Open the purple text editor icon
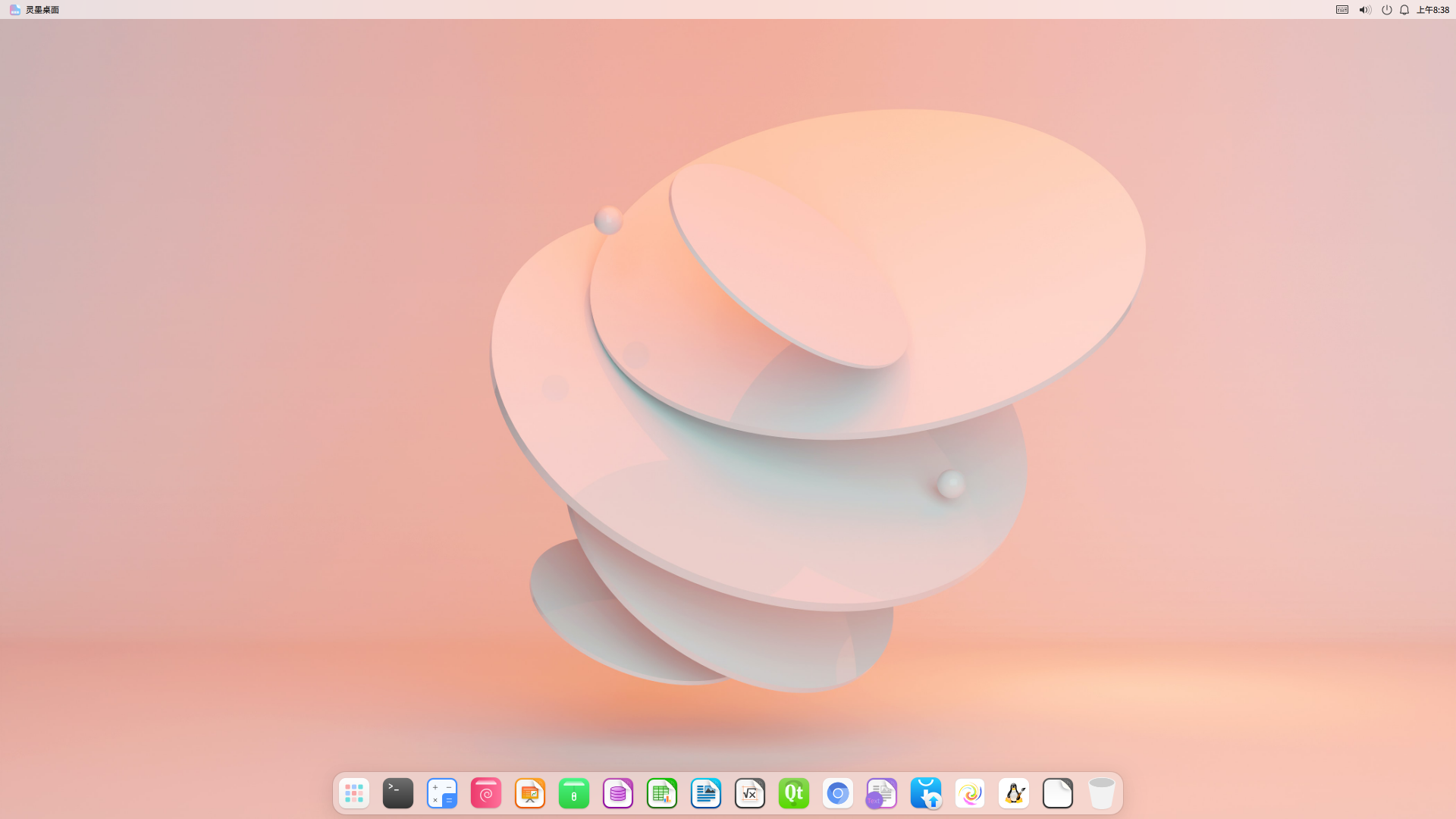1456x819 pixels. (882, 793)
